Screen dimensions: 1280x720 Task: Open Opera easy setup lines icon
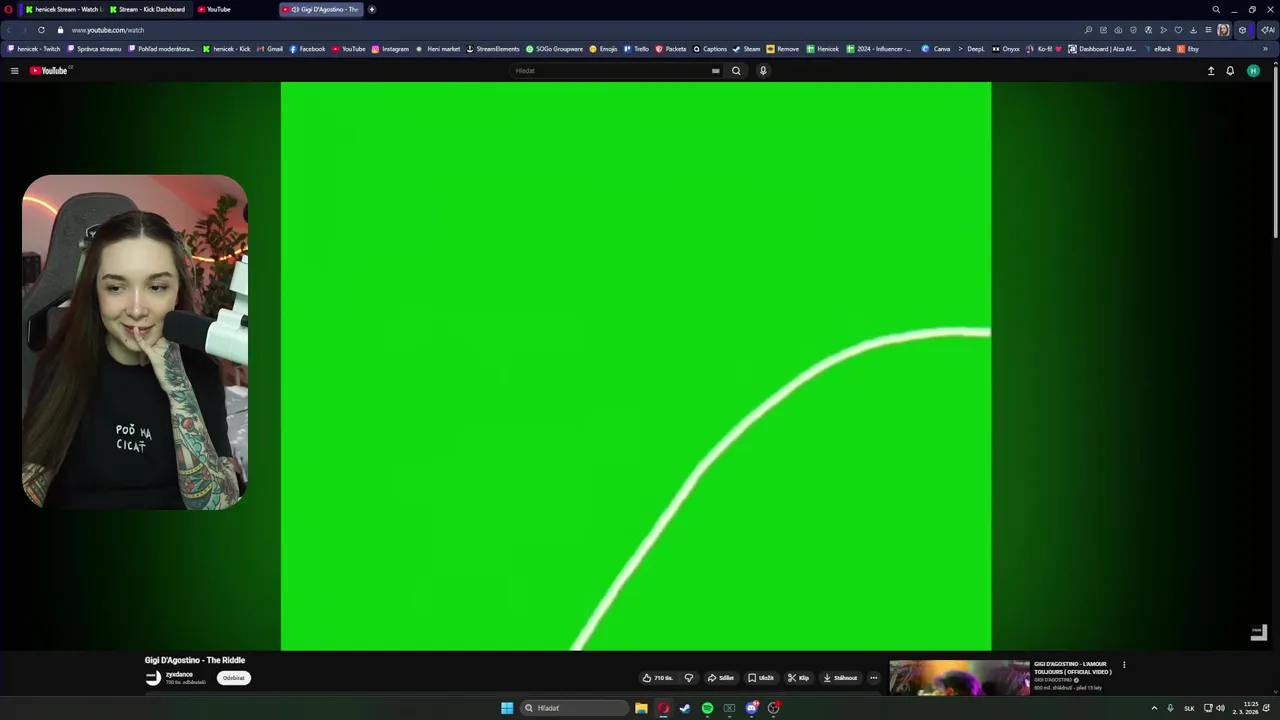pos(1208,30)
